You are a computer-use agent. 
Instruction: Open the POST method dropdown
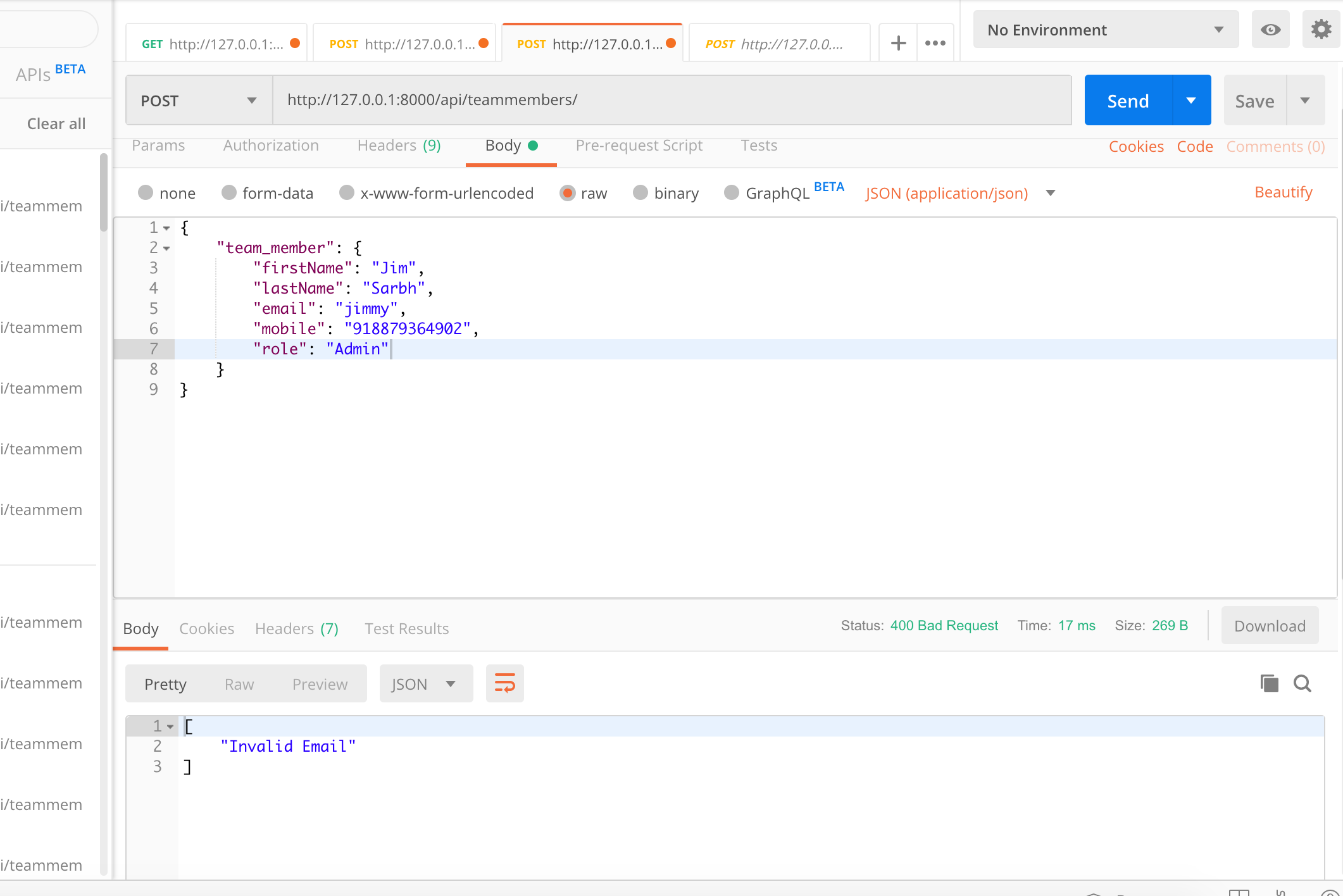(199, 101)
